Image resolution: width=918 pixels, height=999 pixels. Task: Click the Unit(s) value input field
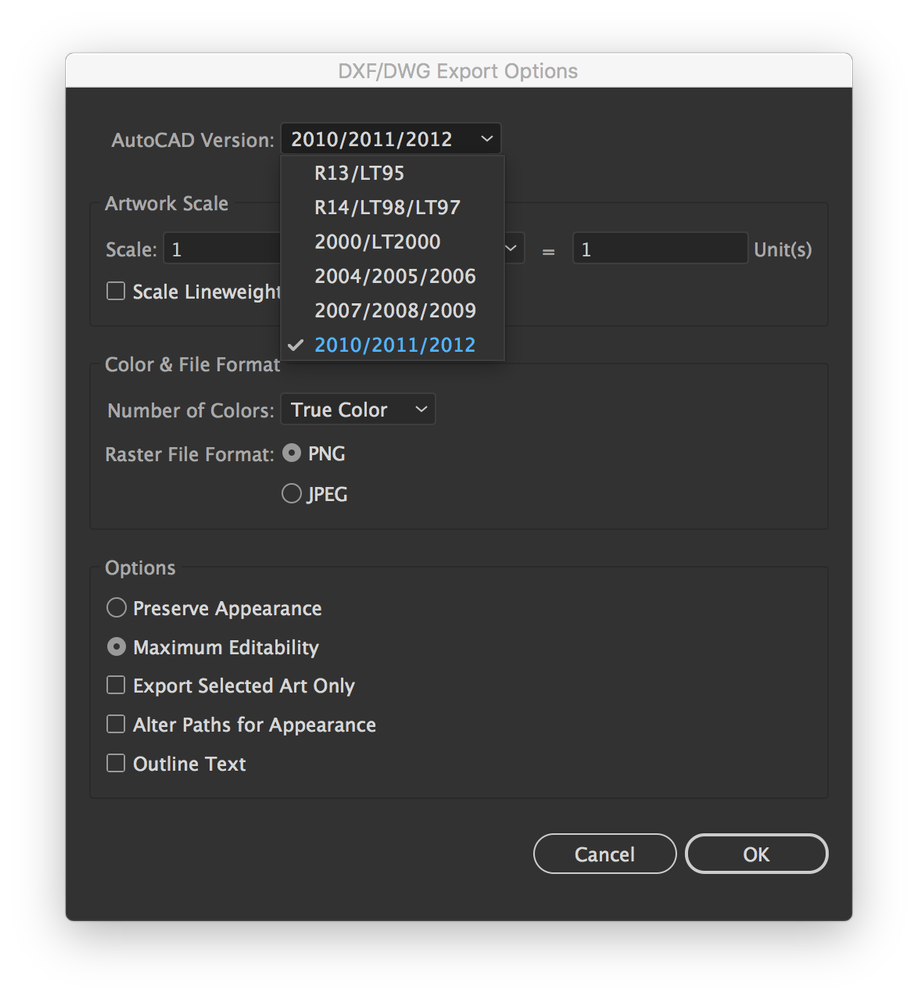click(659, 248)
